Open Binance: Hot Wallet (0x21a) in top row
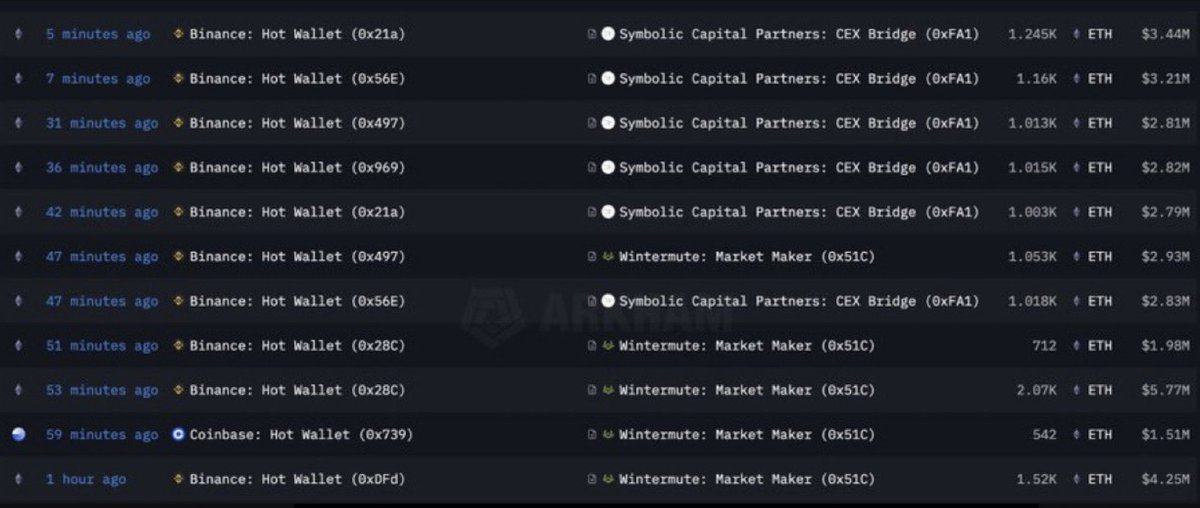The width and height of the screenshot is (1200, 508). [297, 34]
